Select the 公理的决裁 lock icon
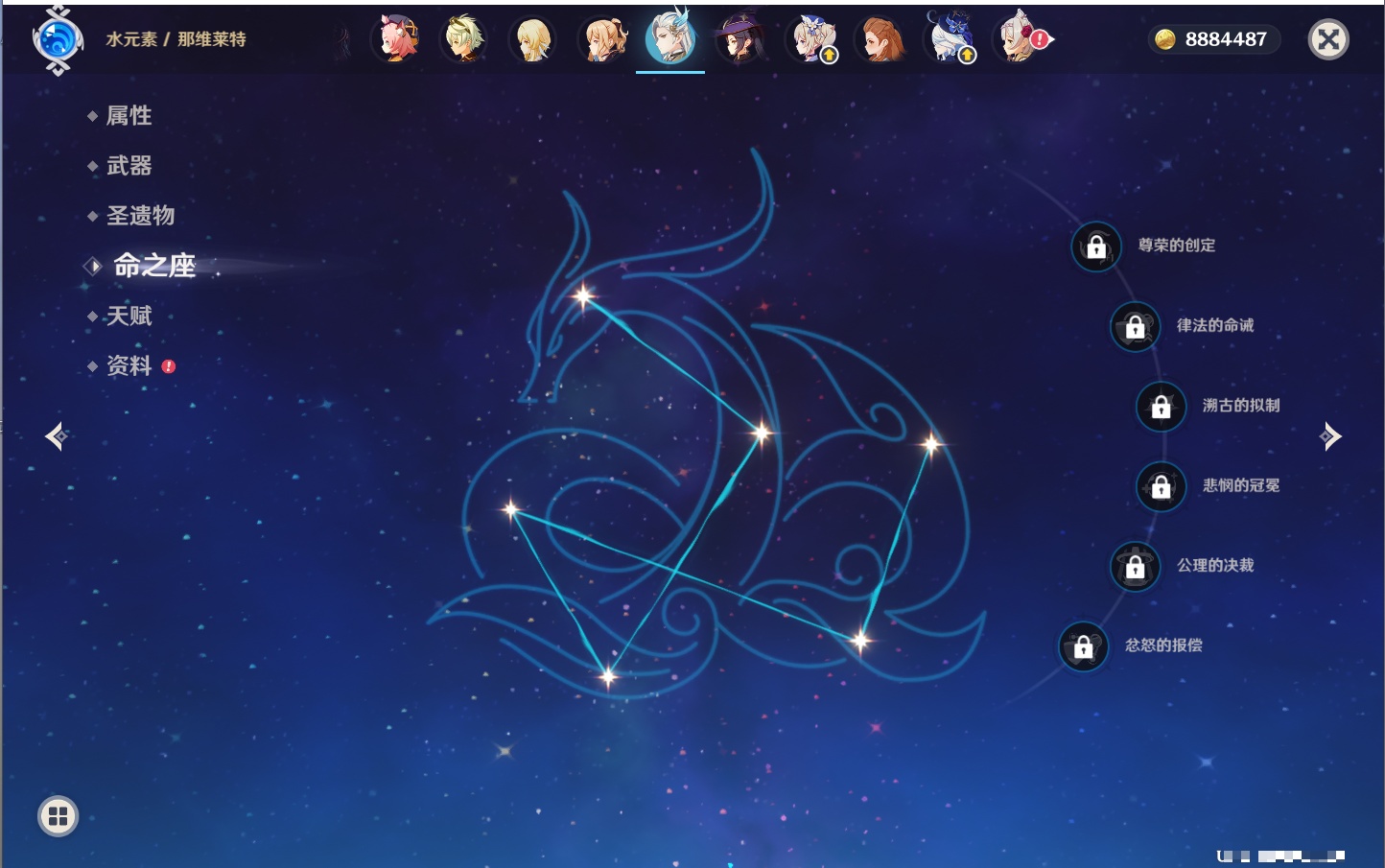Viewport: 1385px width, 868px height. pos(1135,567)
